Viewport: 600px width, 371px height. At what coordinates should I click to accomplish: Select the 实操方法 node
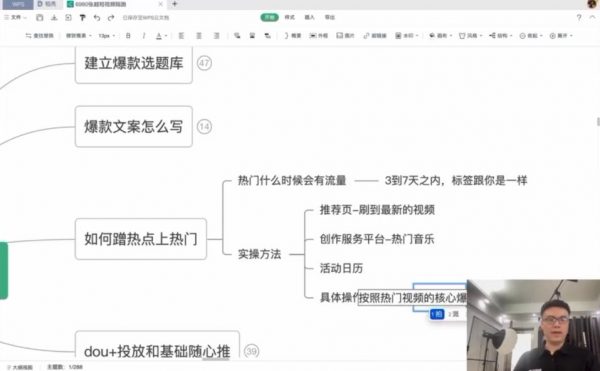tap(259, 254)
